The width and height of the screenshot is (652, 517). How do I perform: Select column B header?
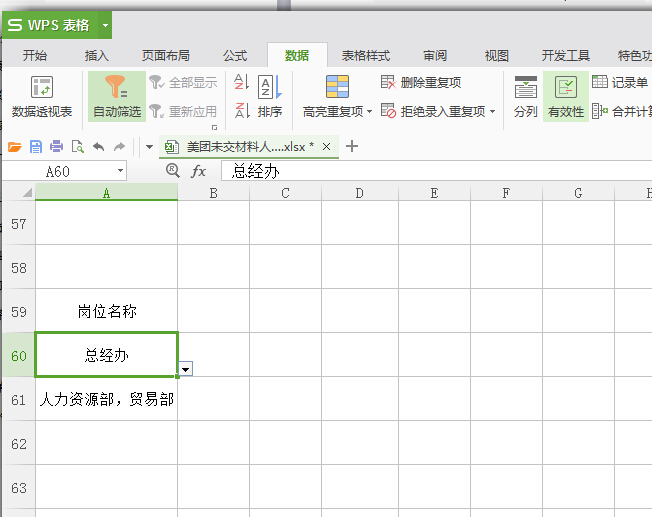[x=213, y=193]
